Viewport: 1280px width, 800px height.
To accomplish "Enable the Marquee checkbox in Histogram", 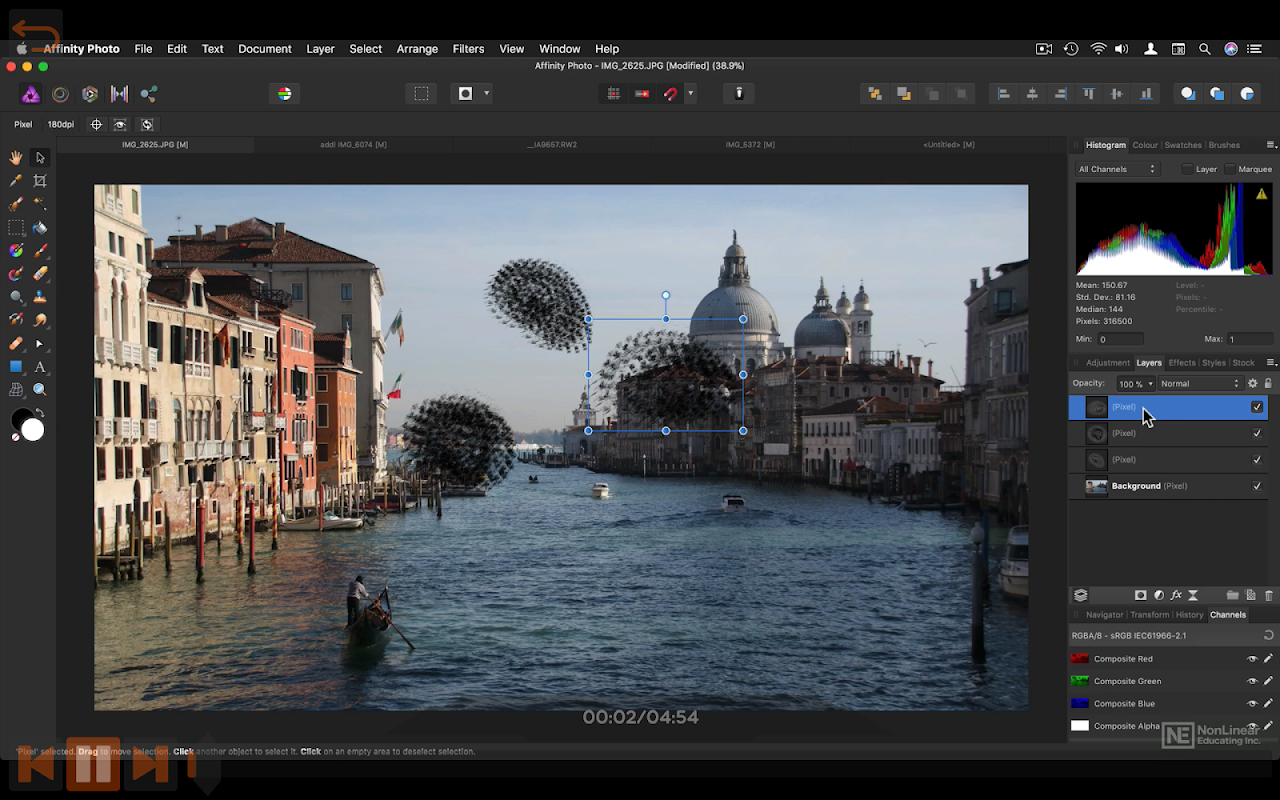I will pyautogui.click(x=1231, y=169).
